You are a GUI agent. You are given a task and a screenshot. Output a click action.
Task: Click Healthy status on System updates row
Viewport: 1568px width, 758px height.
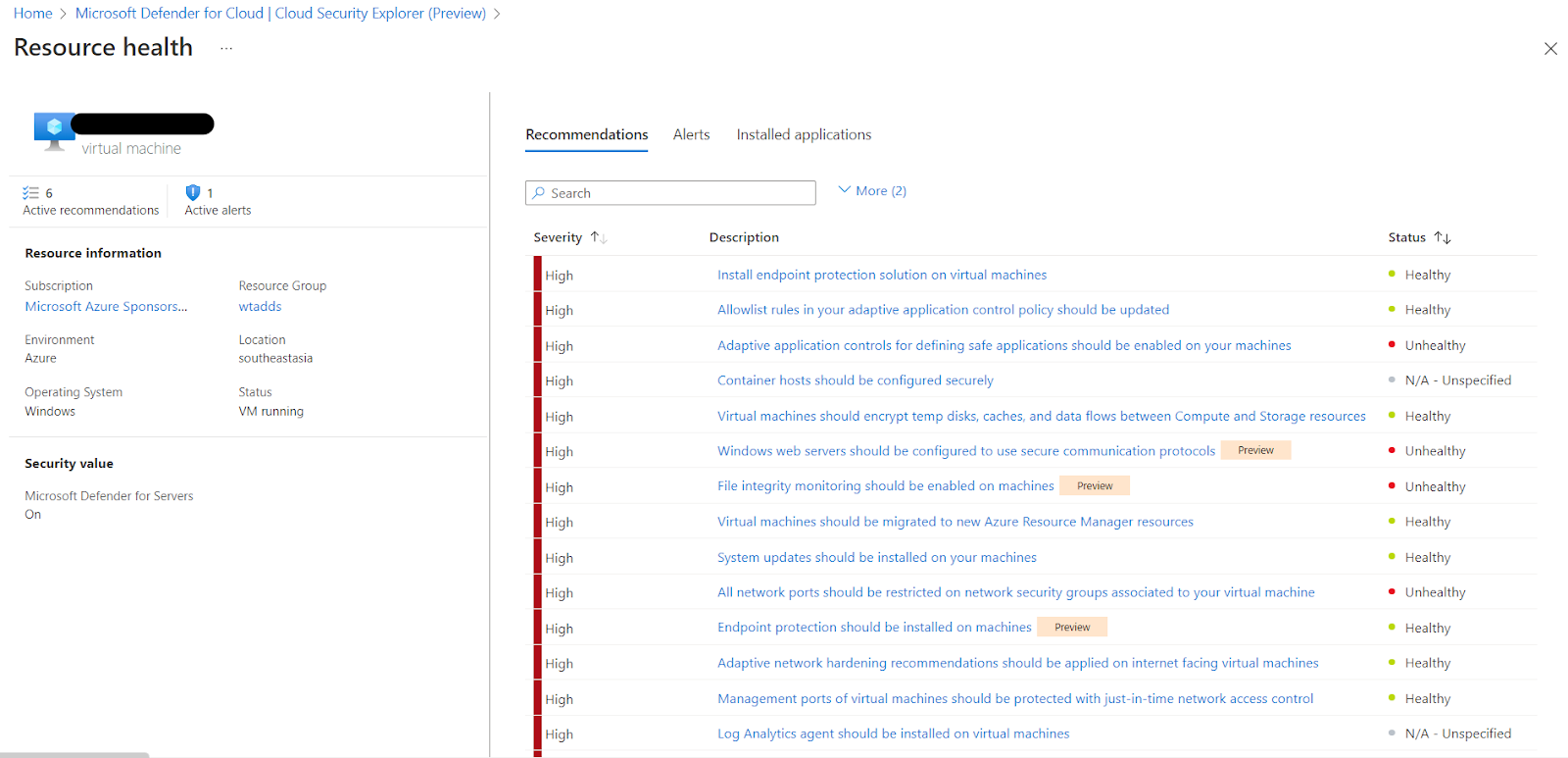(x=1428, y=557)
